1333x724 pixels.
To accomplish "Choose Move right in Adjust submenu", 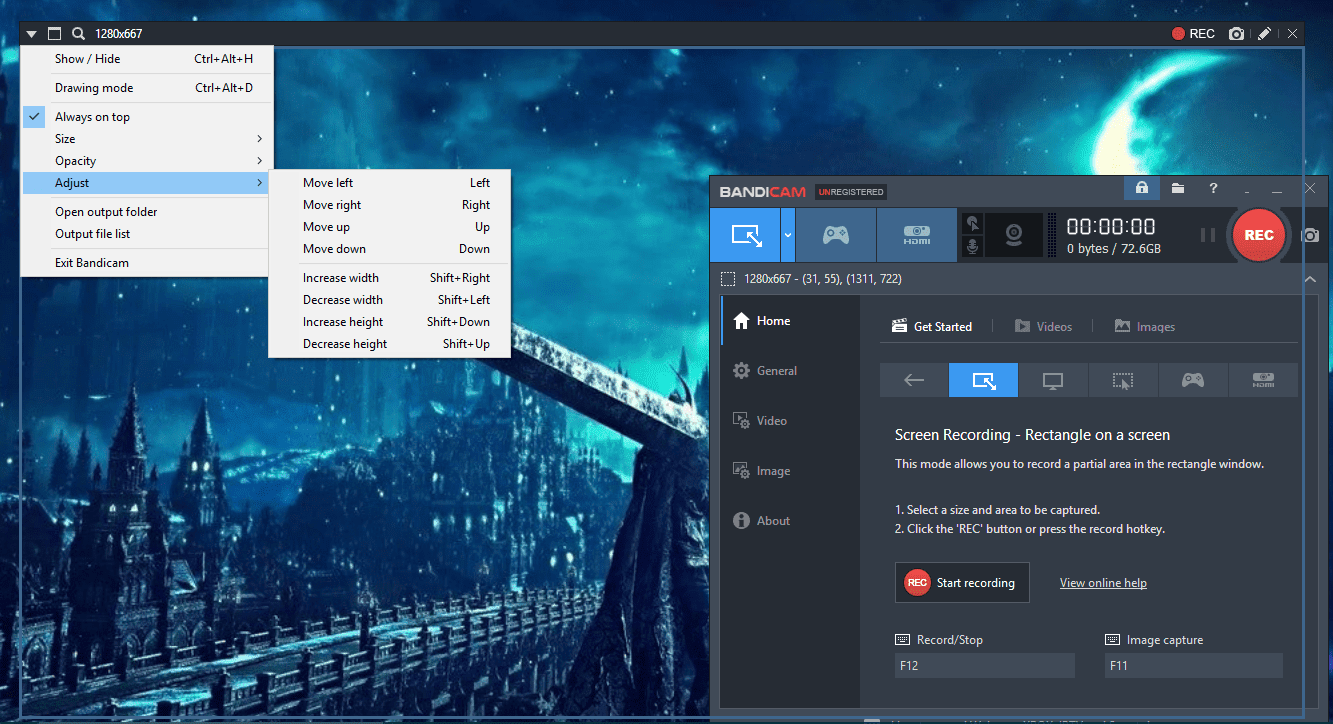I will click(x=390, y=205).
